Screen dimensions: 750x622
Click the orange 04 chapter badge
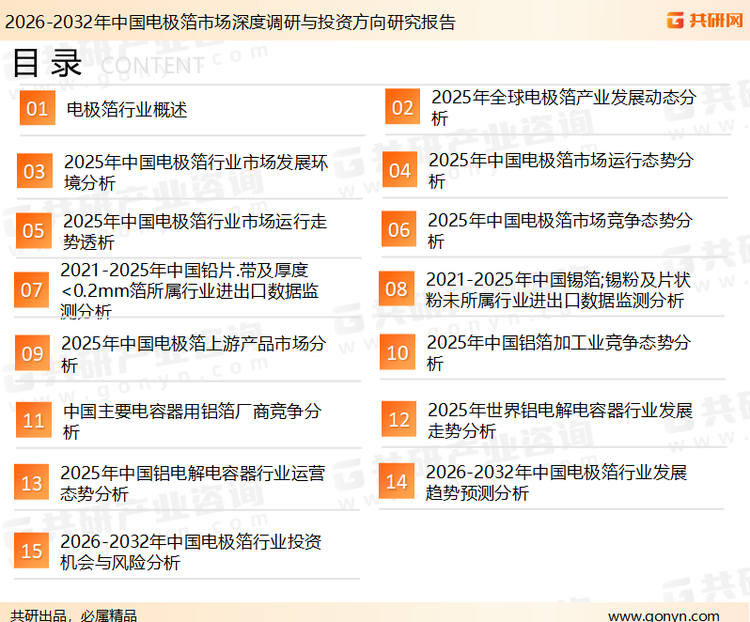pyautogui.click(x=400, y=169)
